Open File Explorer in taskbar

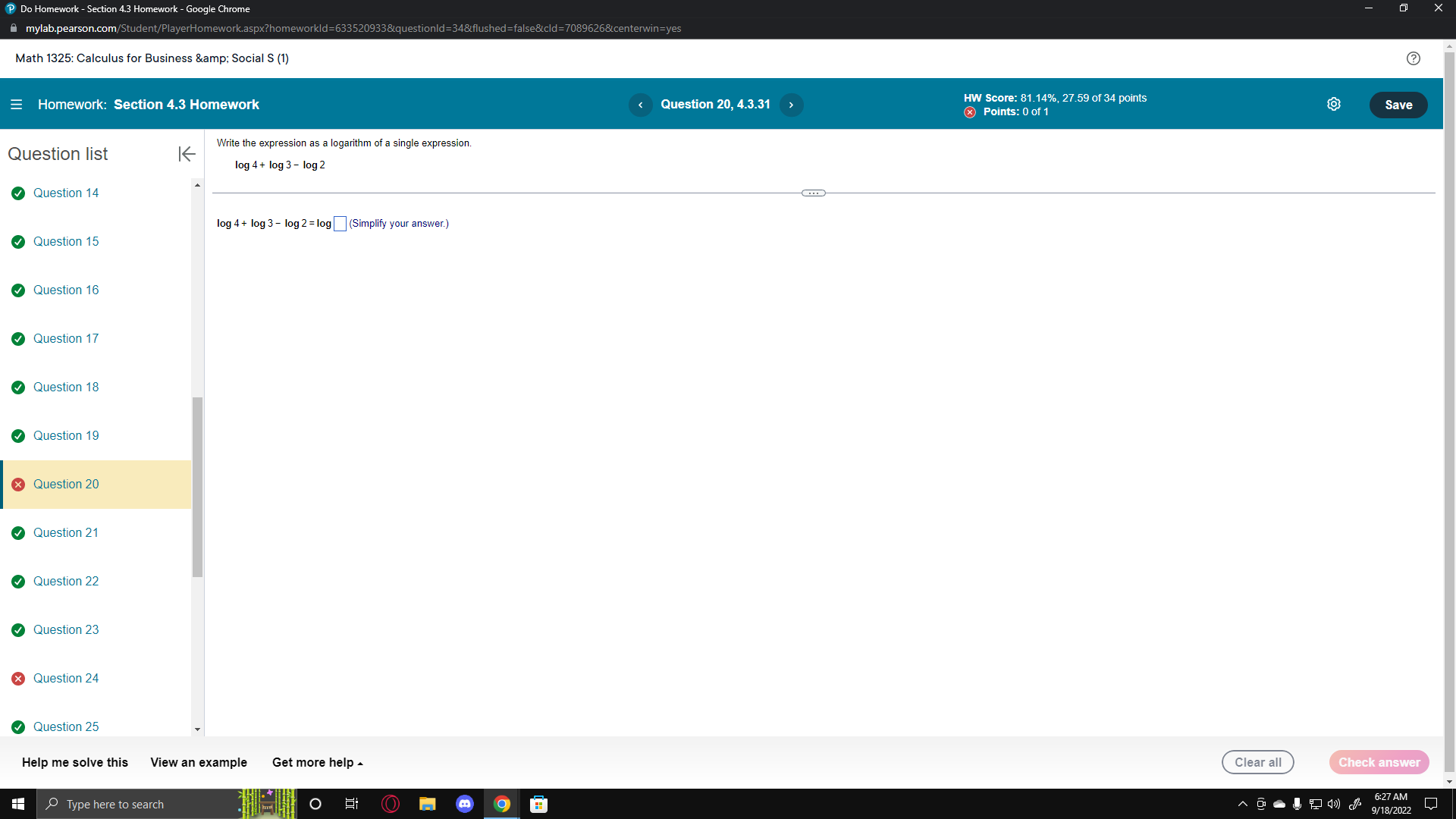(x=428, y=804)
